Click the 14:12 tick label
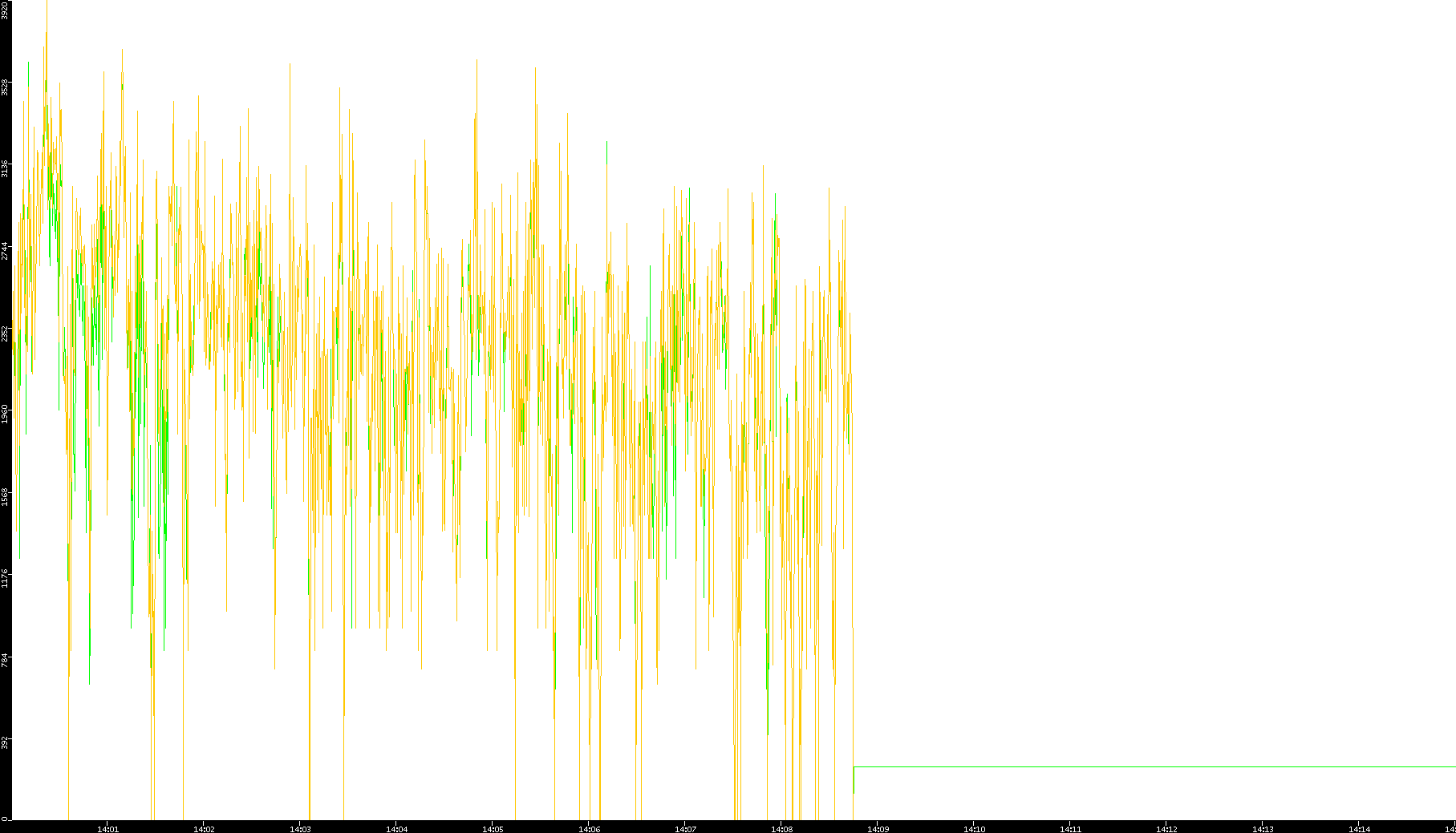 tap(1166, 828)
